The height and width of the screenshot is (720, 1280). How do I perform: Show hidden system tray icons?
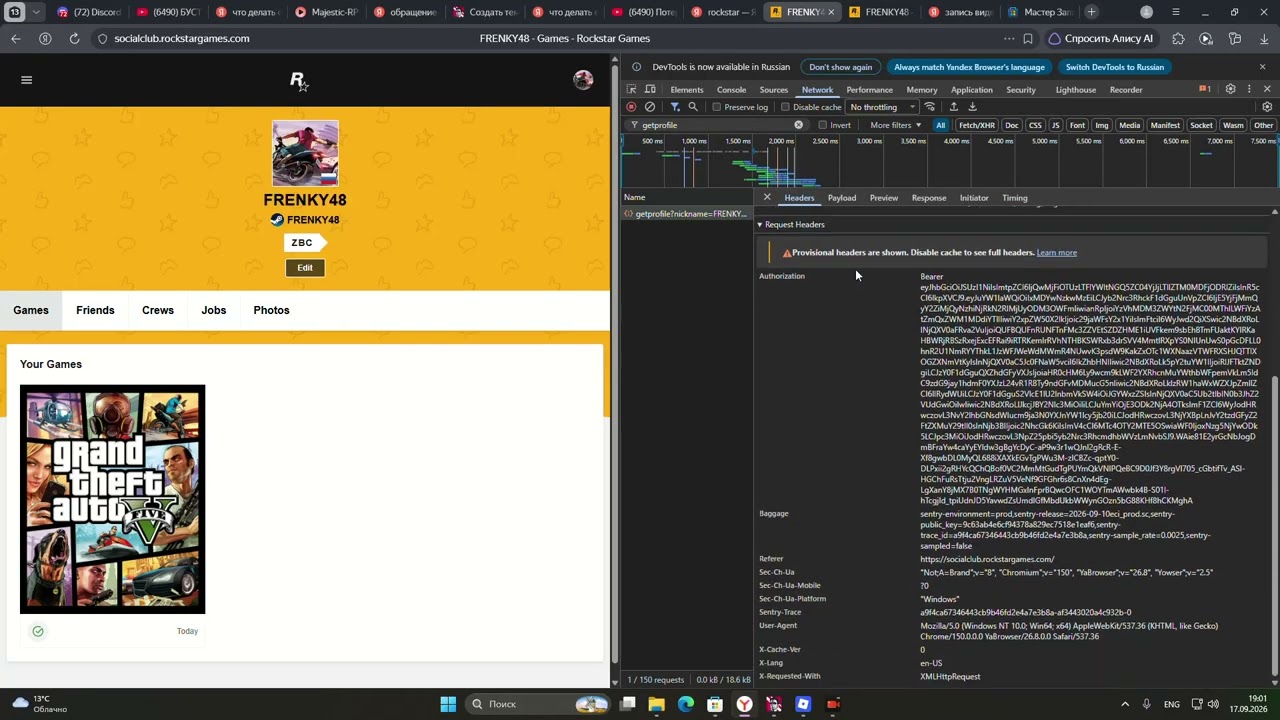1125,704
